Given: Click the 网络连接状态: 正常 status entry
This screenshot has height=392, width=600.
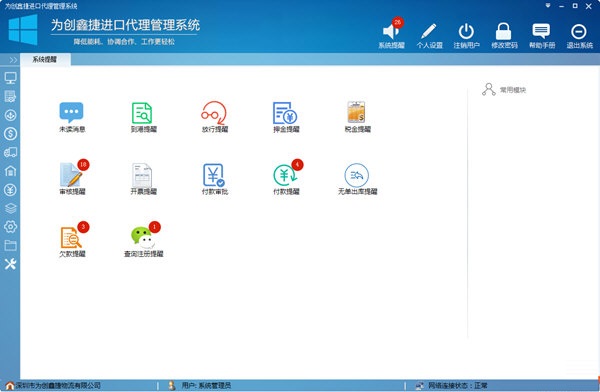Looking at the screenshot, I should [x=458, y=385].
